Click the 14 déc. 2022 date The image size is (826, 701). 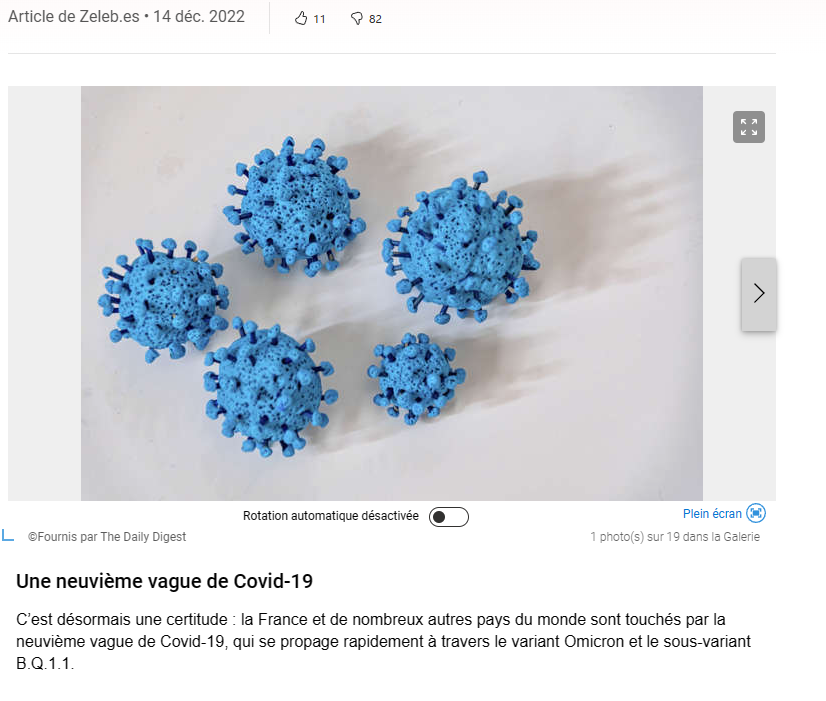(199, 16)
